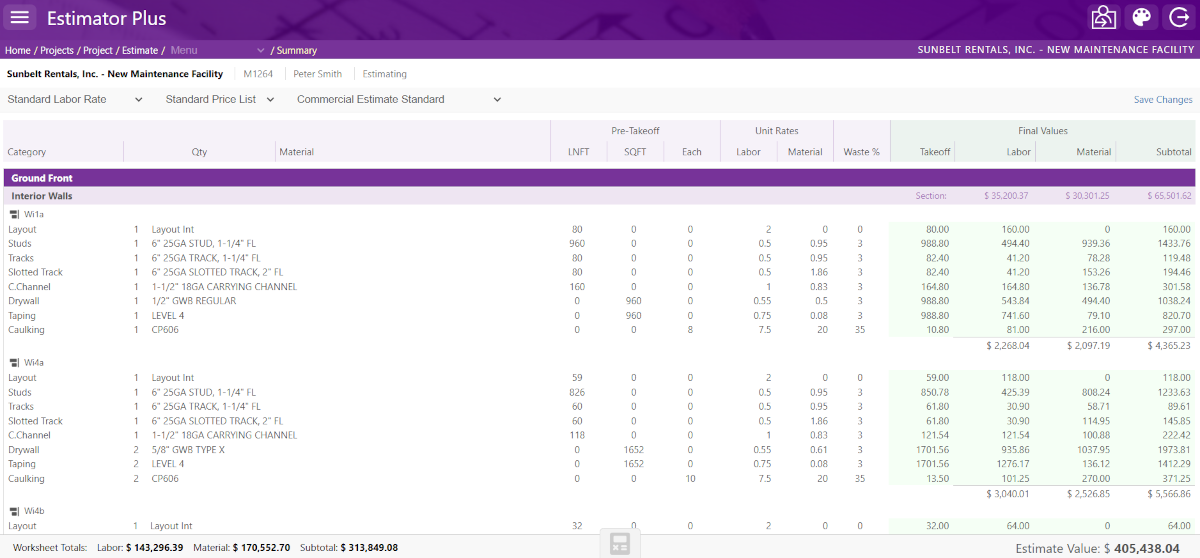Click the Wi4a wall assembly icon
The image size is (1200, 558).
15,363
